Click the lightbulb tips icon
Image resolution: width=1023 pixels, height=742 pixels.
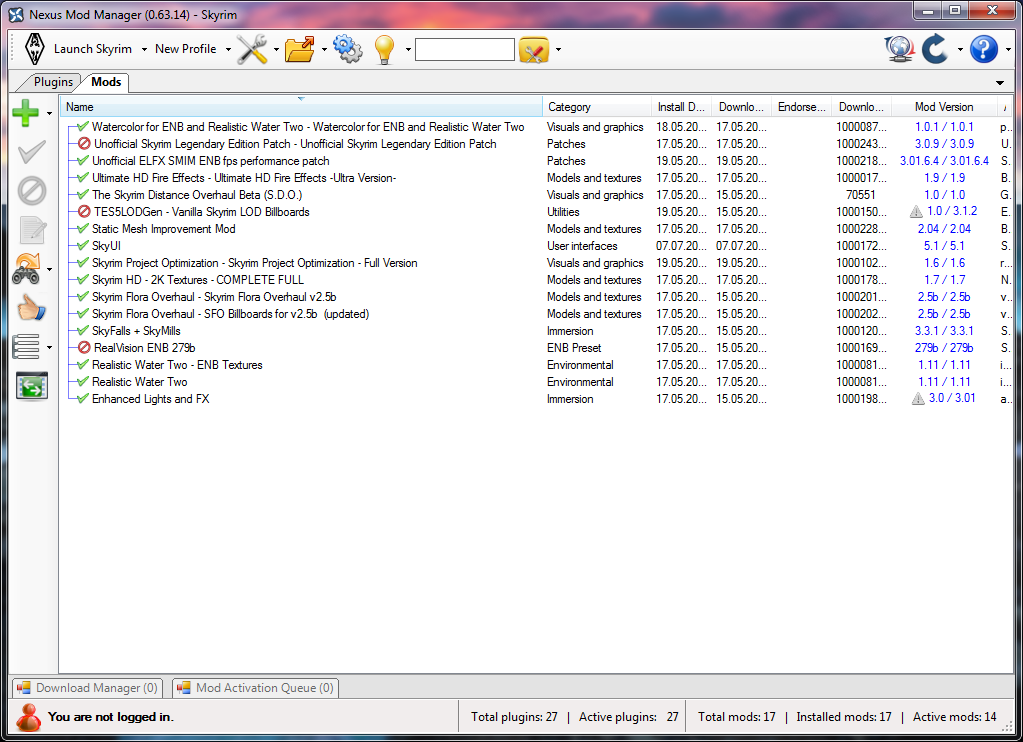click(x=384, y=49)
